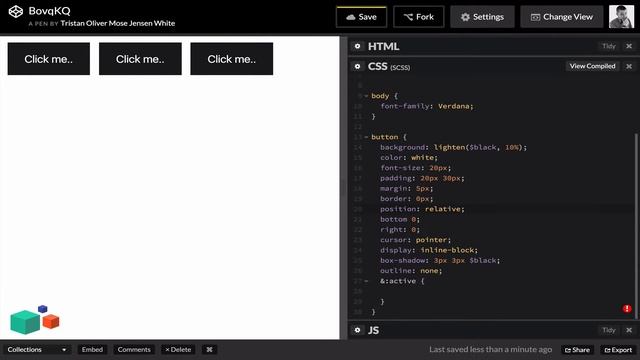Save the pen
Viewport: 640px width, 360px height.
361,17
